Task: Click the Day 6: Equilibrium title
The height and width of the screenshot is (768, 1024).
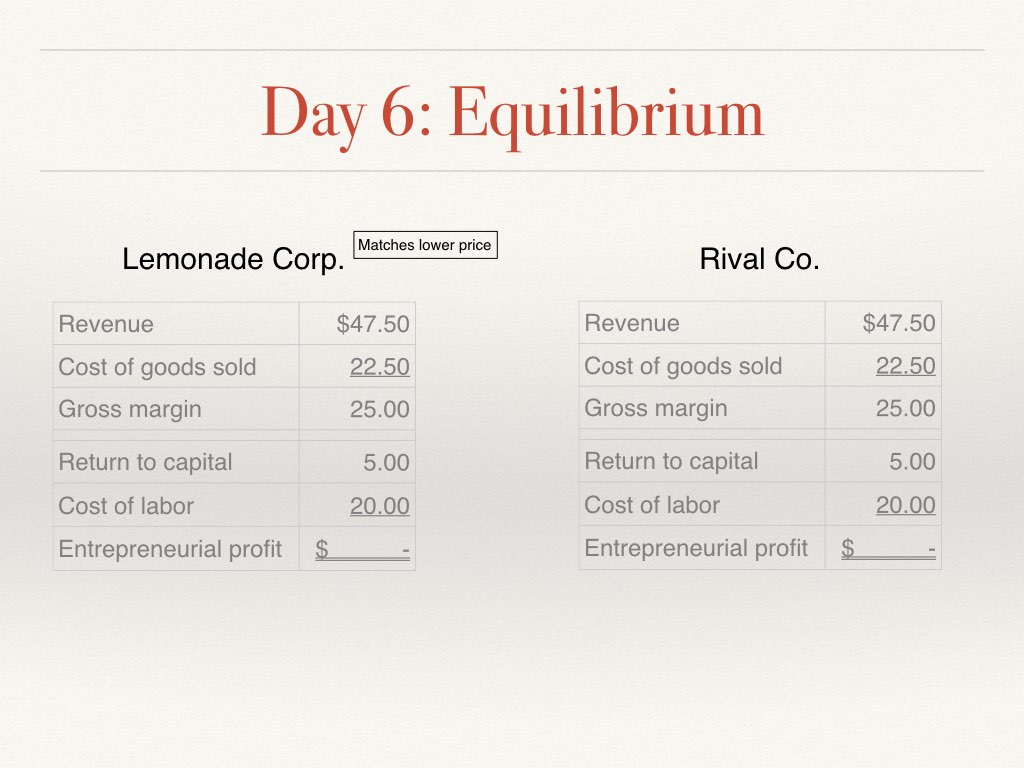Action: point(512,114)
